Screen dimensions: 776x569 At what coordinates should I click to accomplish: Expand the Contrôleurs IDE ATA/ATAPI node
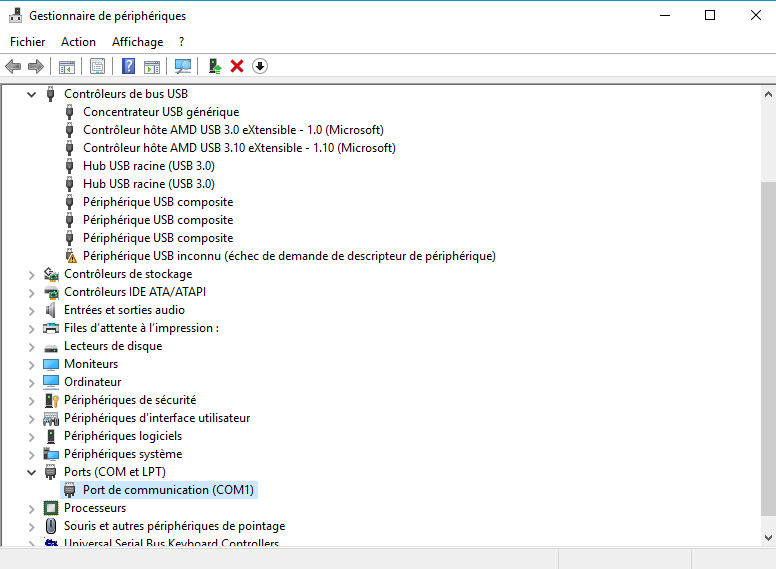[x=32, y=293]
